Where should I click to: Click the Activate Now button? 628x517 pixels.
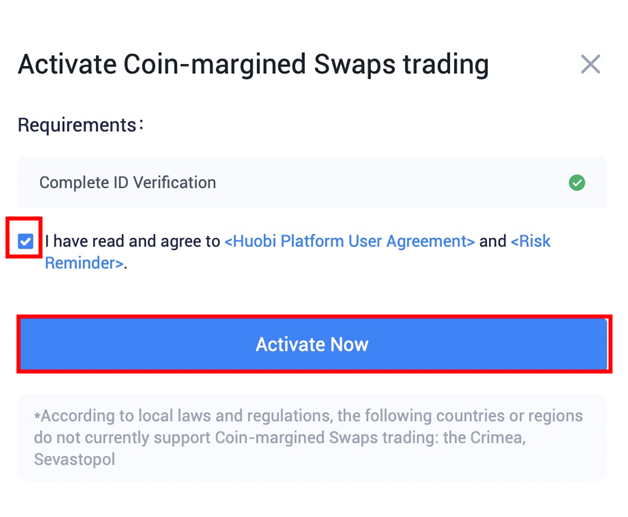tap(314, 344)
